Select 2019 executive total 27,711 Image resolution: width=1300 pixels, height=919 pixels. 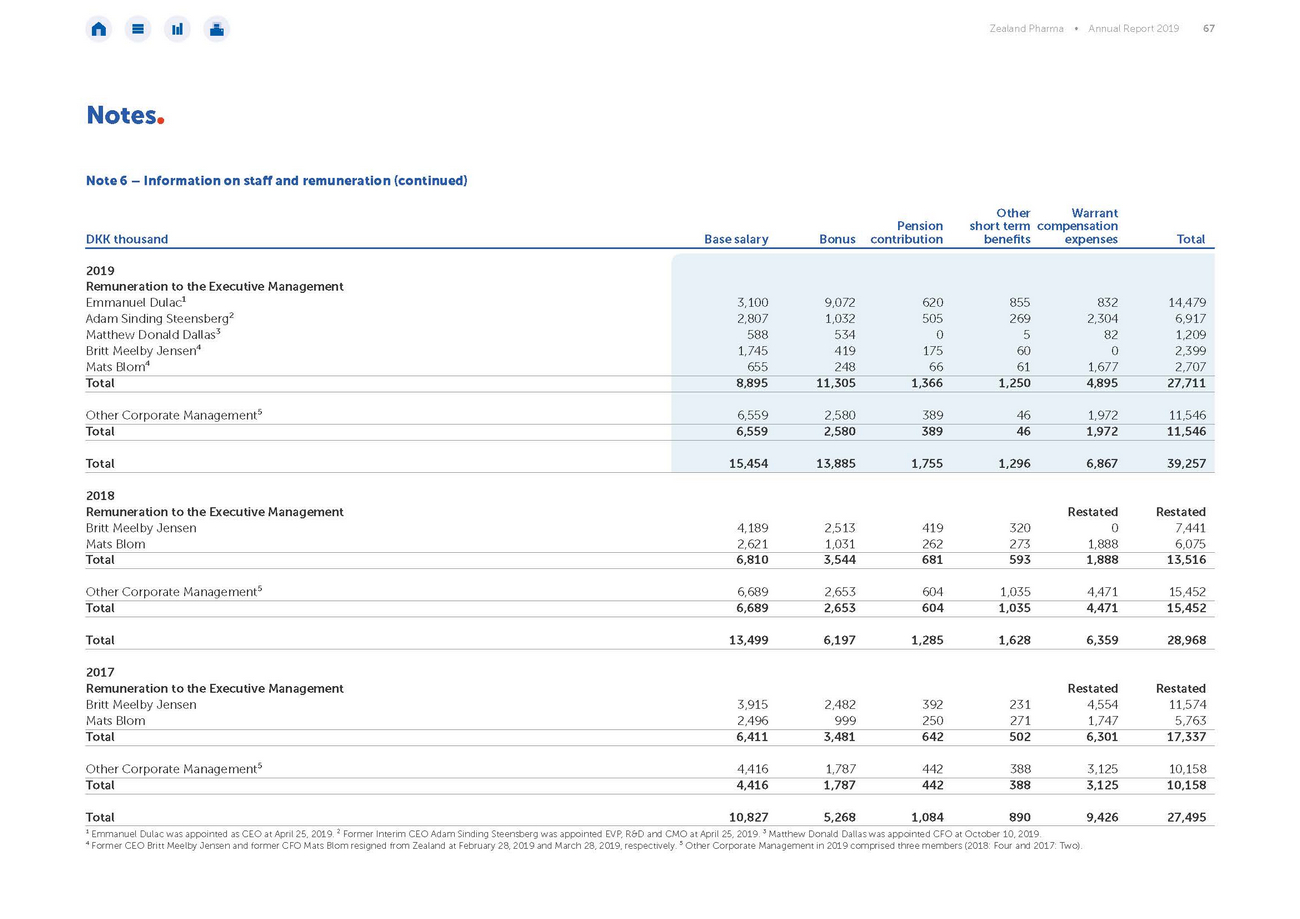1187,383
